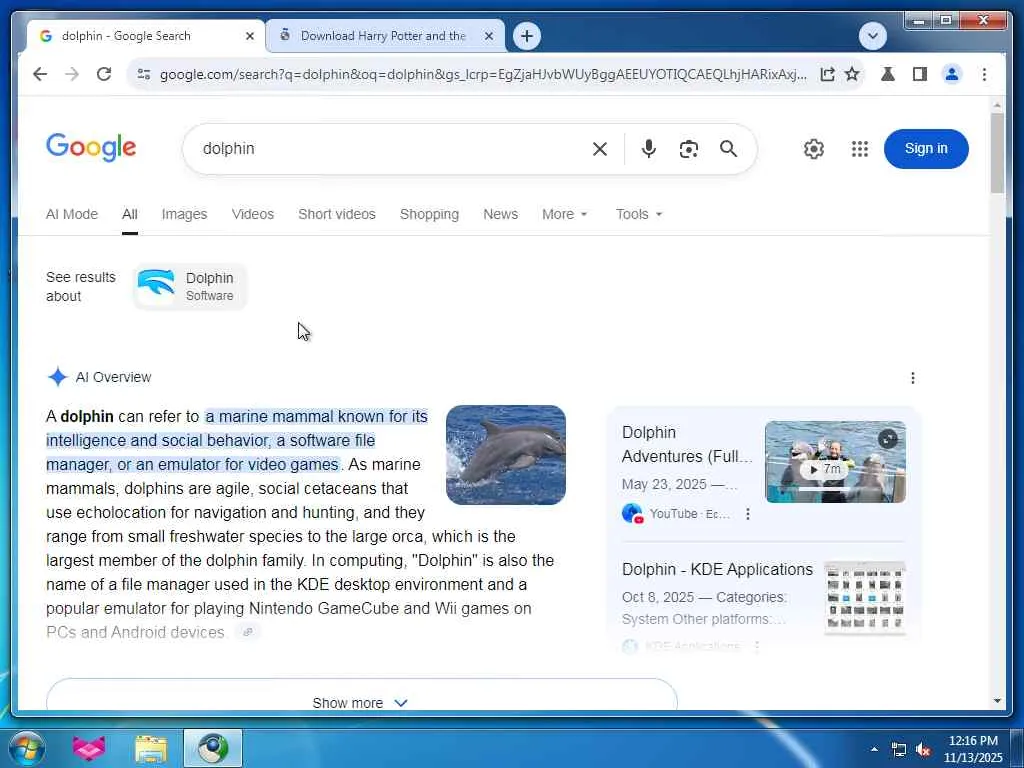Open the tab search dropdown arrow
The width and height of the screenshot is (1024, 768).
point(872,36)
